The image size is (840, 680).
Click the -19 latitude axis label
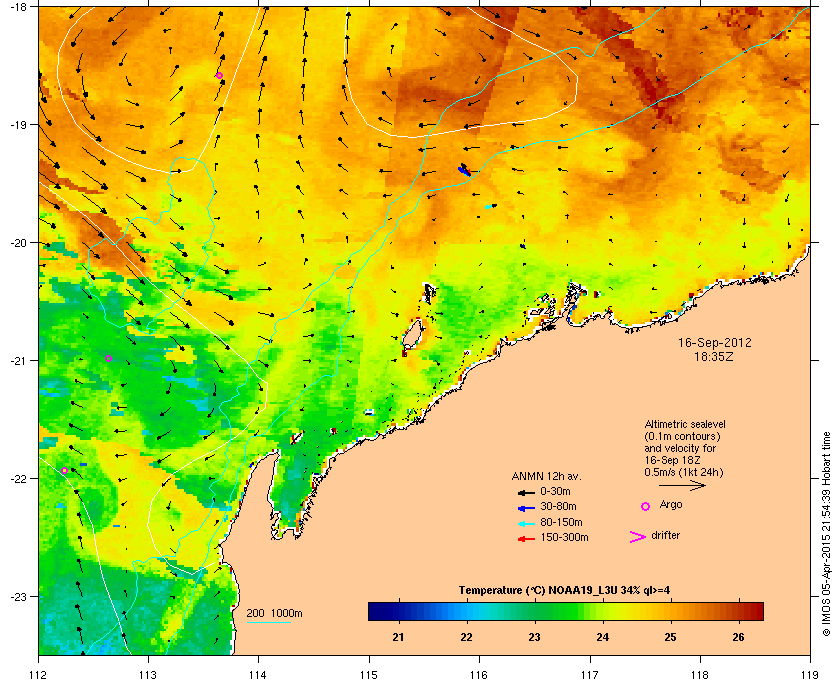point(18,125)
